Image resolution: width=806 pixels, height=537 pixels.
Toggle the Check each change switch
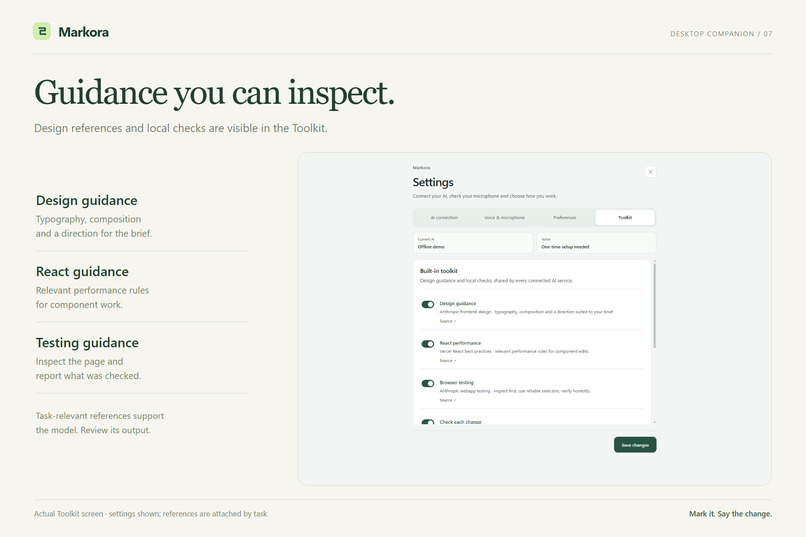click(x=428, y=422)
